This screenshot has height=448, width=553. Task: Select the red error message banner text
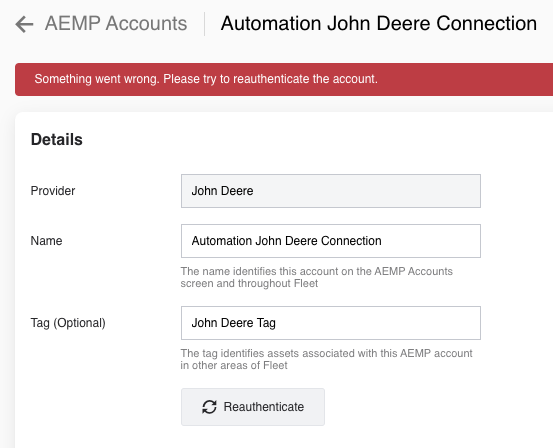(206, 79)
